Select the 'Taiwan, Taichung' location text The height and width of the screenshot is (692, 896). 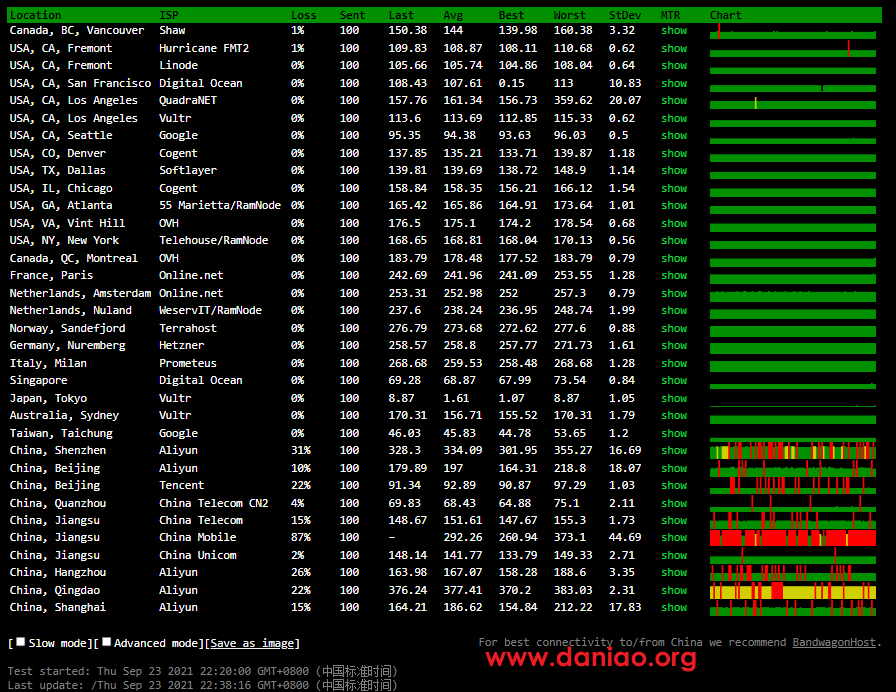pos(61,433)
